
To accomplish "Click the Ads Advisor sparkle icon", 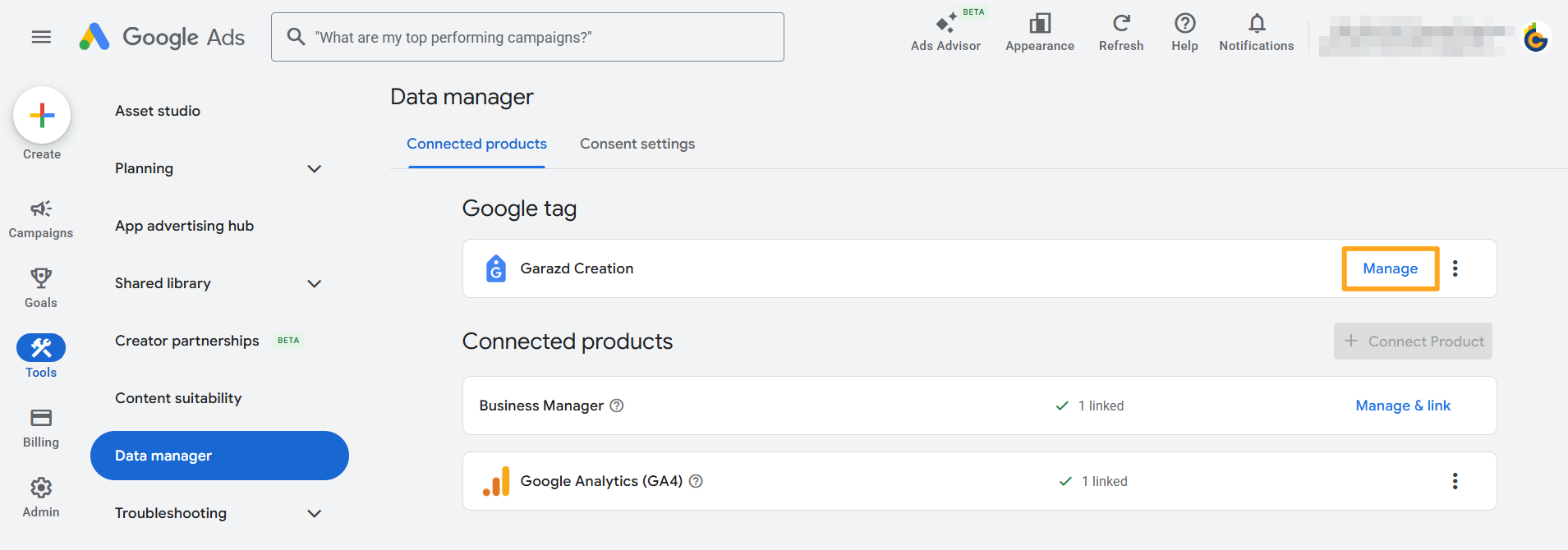I will pos(945,24).
